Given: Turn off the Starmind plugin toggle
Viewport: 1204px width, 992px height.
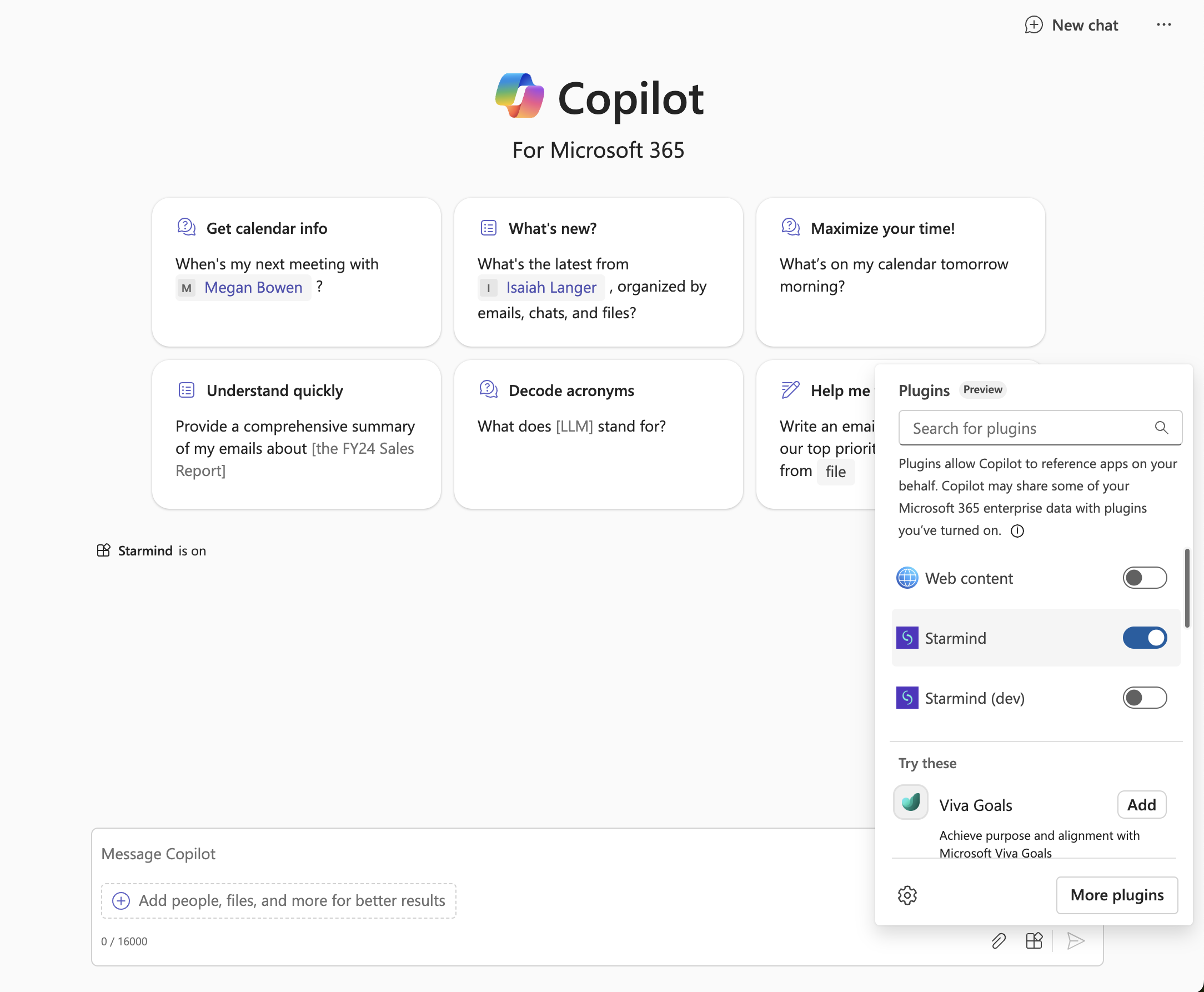Looking at the screenshot, I should (1144, 638).
